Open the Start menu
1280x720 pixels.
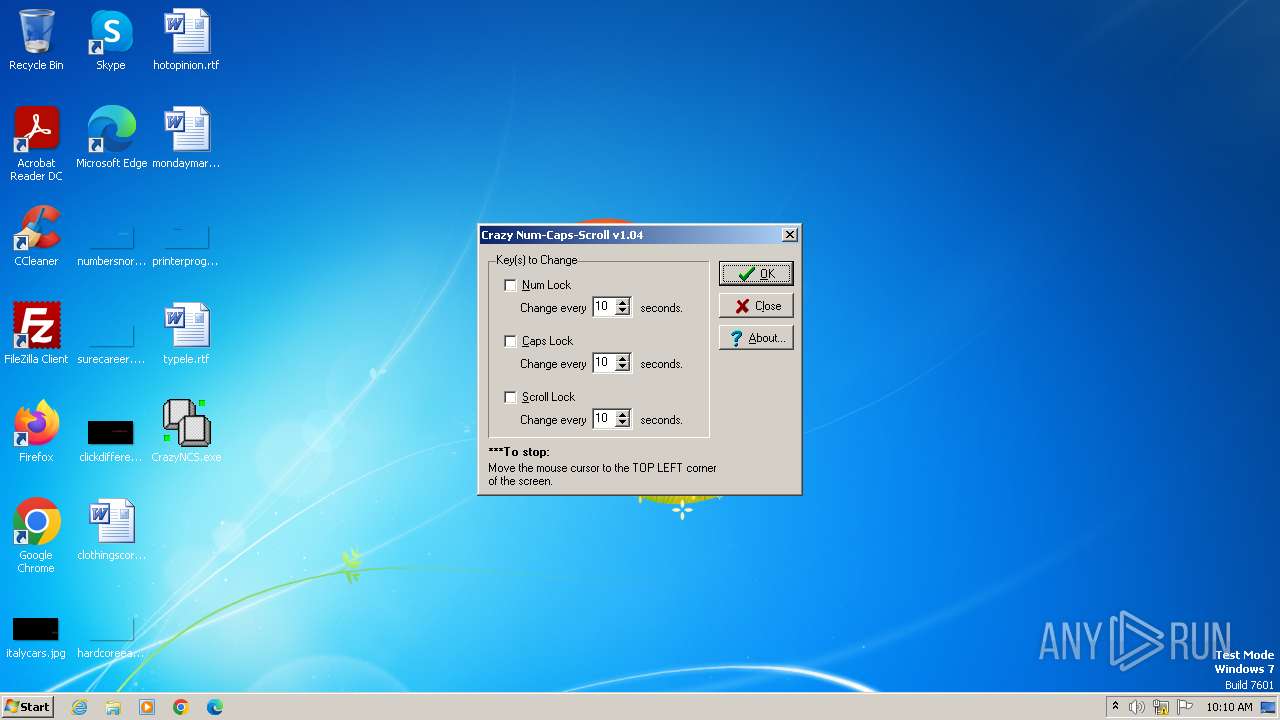[27, 707]
